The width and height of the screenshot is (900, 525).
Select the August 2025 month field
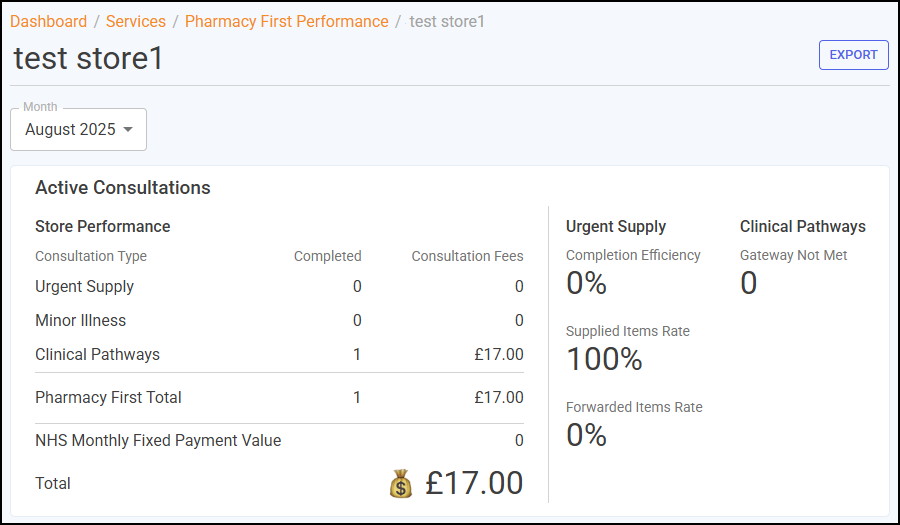coord(79,130)
